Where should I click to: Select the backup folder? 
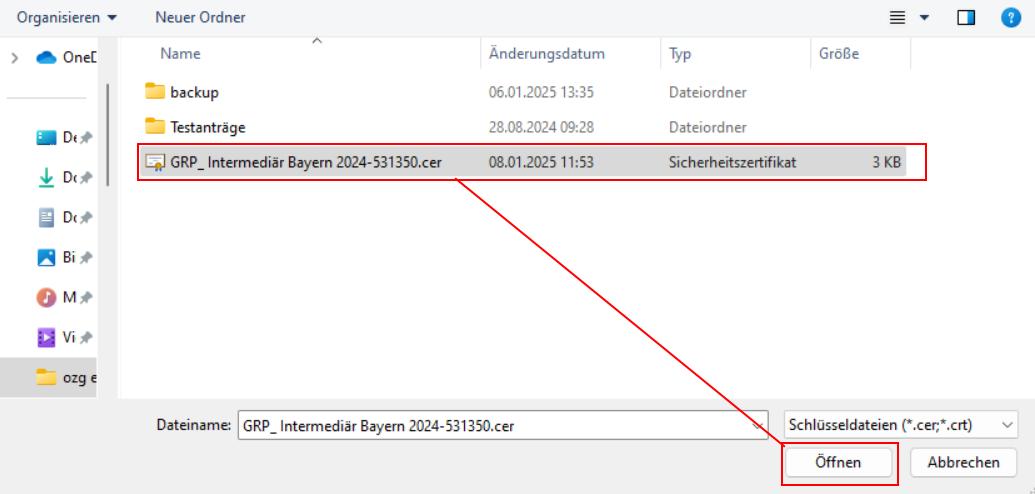[x=194, y=92]
